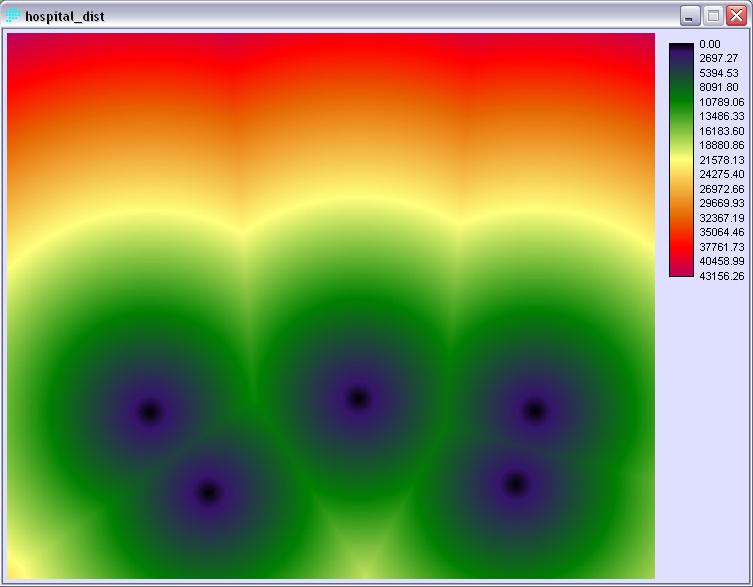Select the 10789.06 legend value
Screen dimensions: 753x587
pyautogui.click(x=721, y=102)
